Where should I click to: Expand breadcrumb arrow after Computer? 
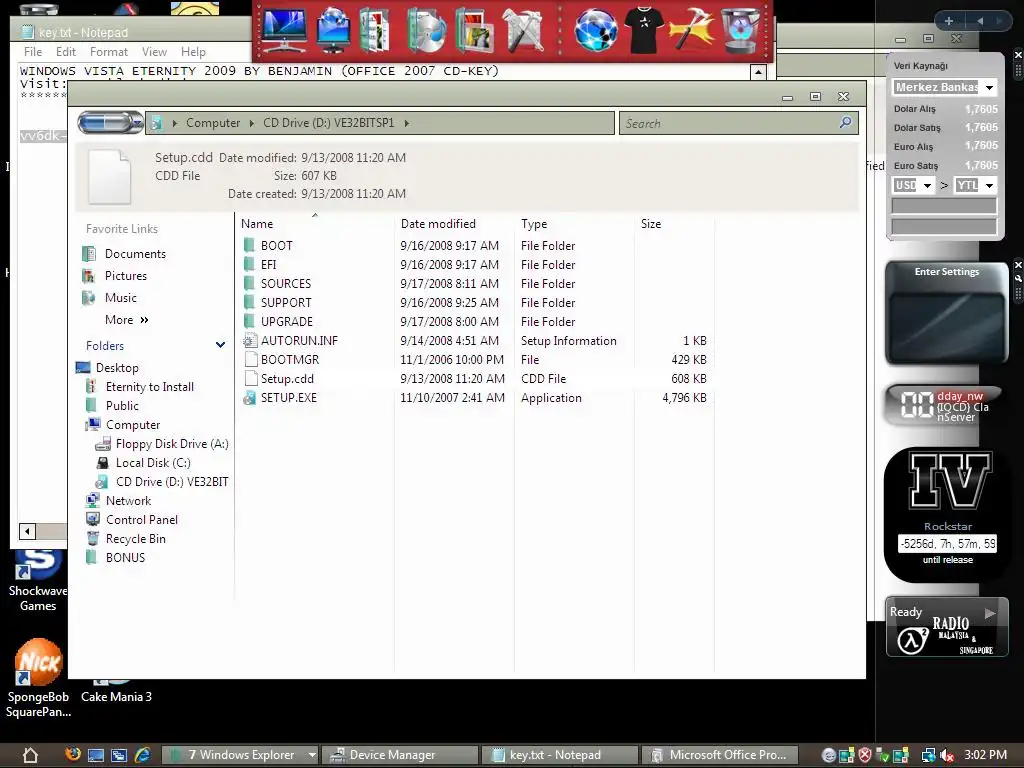pos(252,123)
